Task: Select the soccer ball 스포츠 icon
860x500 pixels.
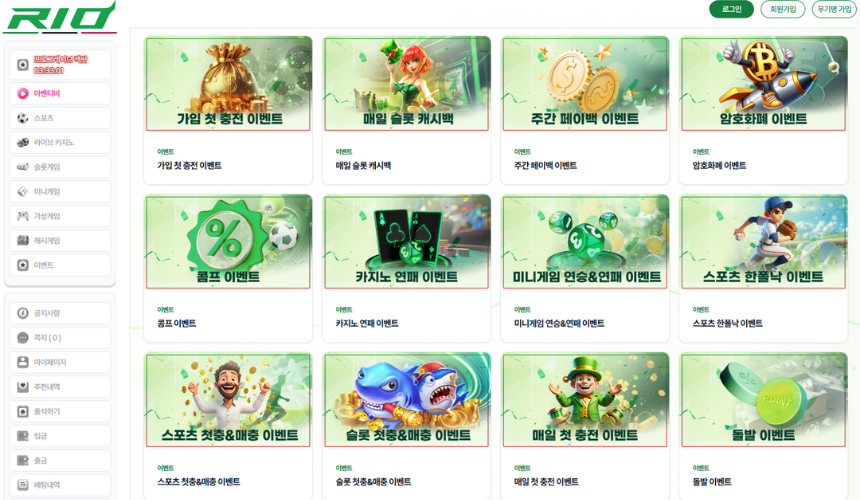Action: tap(22, 118)
